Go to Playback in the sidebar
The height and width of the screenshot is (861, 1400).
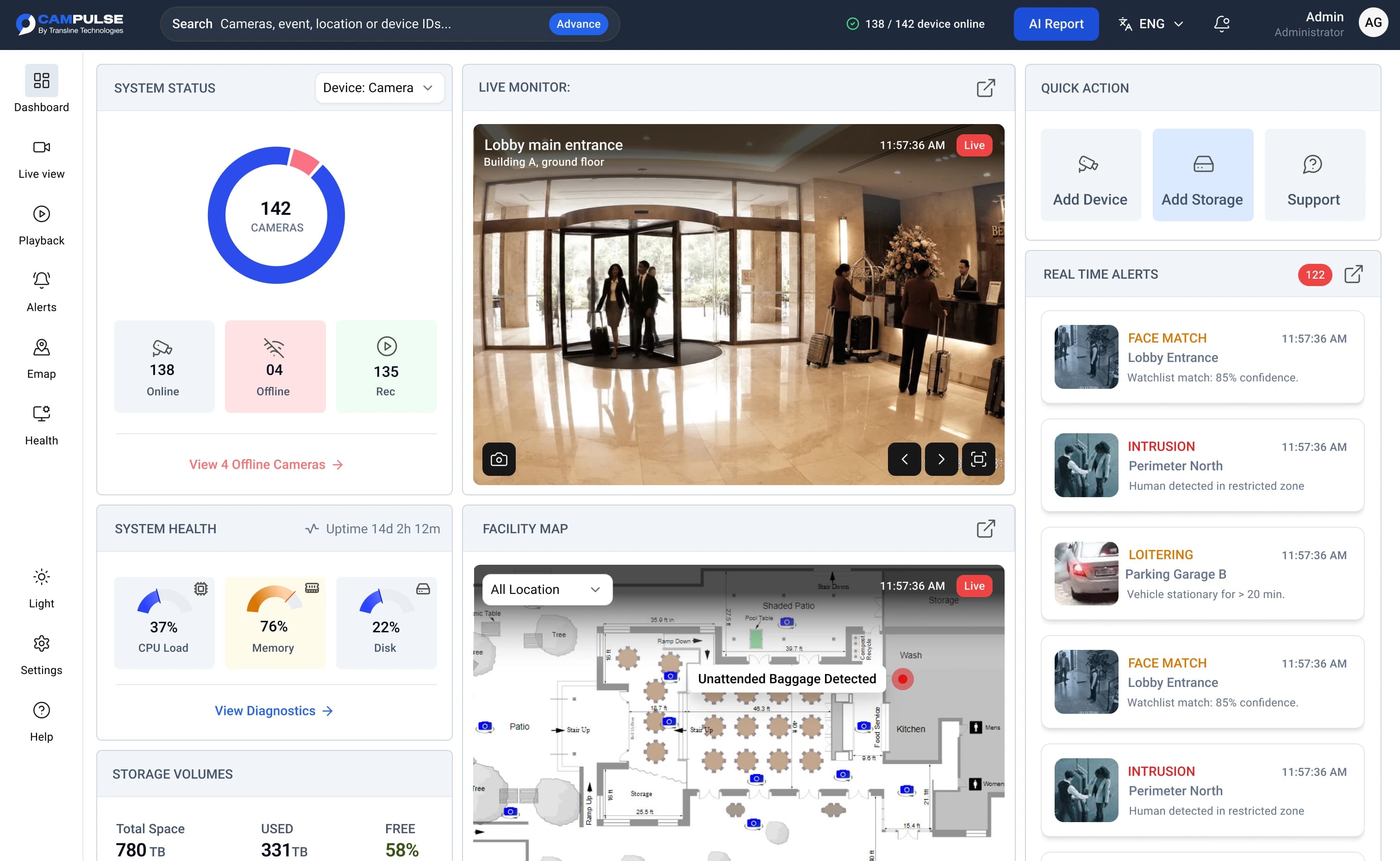[41, 226]
